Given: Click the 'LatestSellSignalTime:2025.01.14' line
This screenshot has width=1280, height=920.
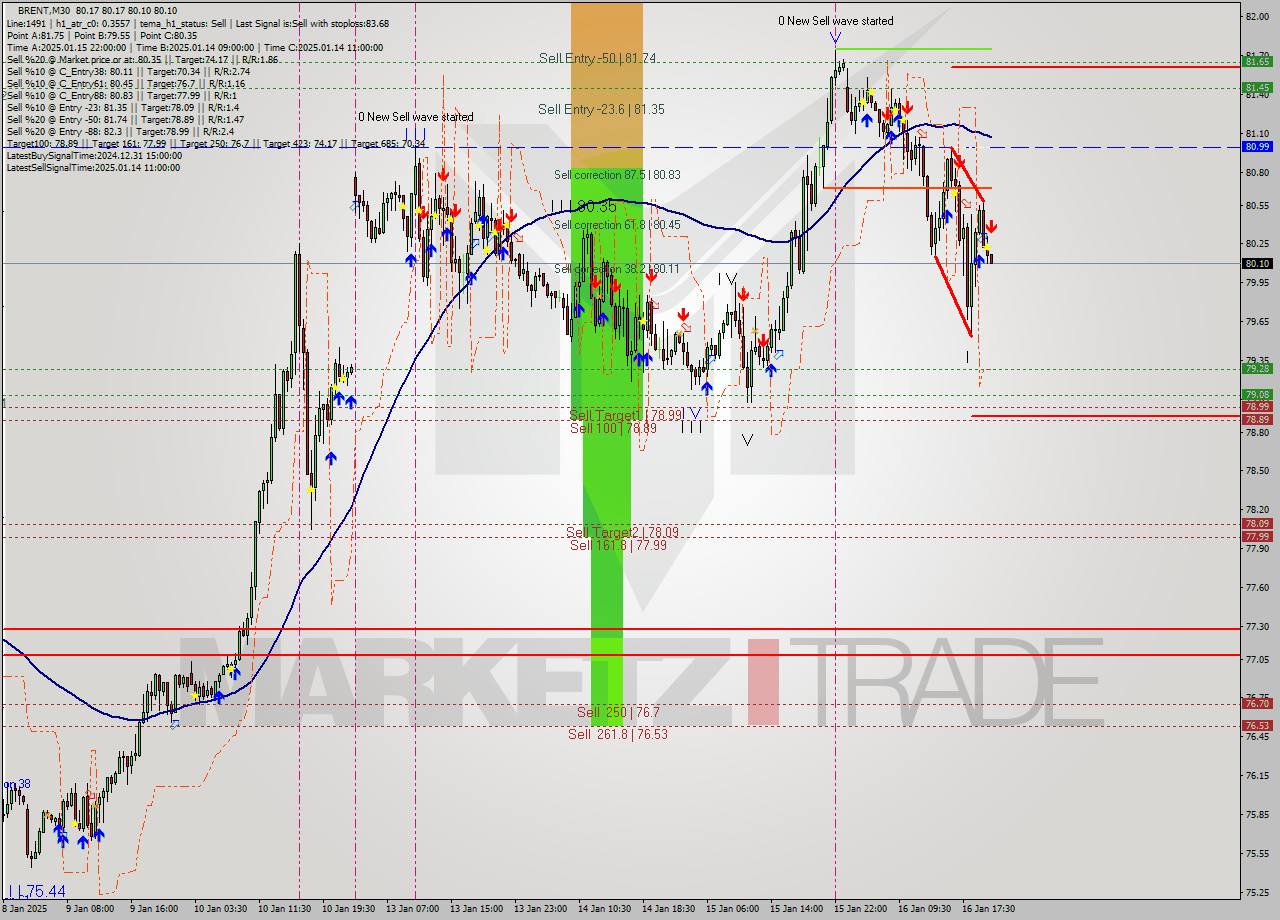Looking at the screenshot, I should [94, 167].
